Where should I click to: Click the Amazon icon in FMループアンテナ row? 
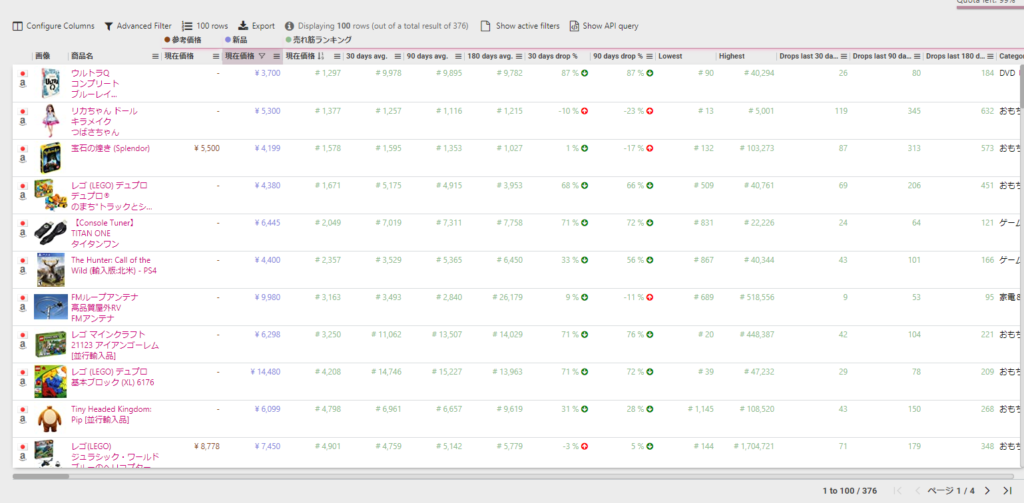(x=23, y=308)
